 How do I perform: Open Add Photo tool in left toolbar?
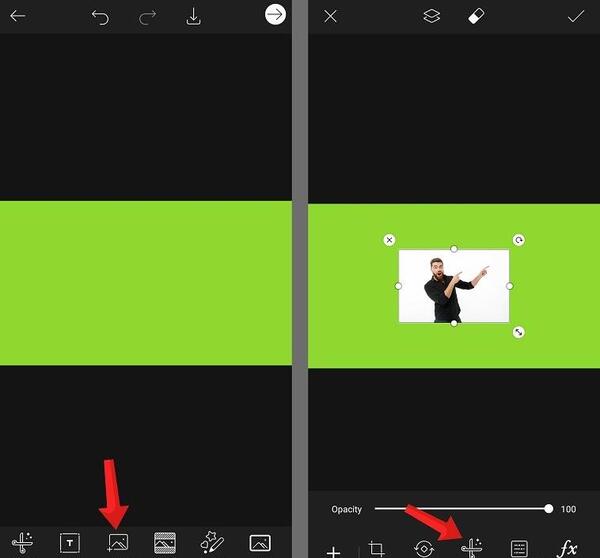(117, 543)
